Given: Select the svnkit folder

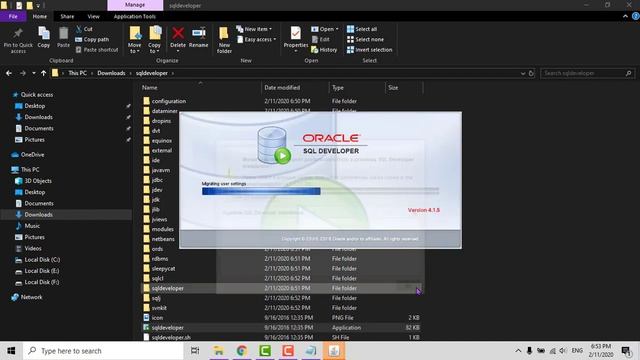Looking at the screenshot, I should pyautogui.click(x=159, y=308).
